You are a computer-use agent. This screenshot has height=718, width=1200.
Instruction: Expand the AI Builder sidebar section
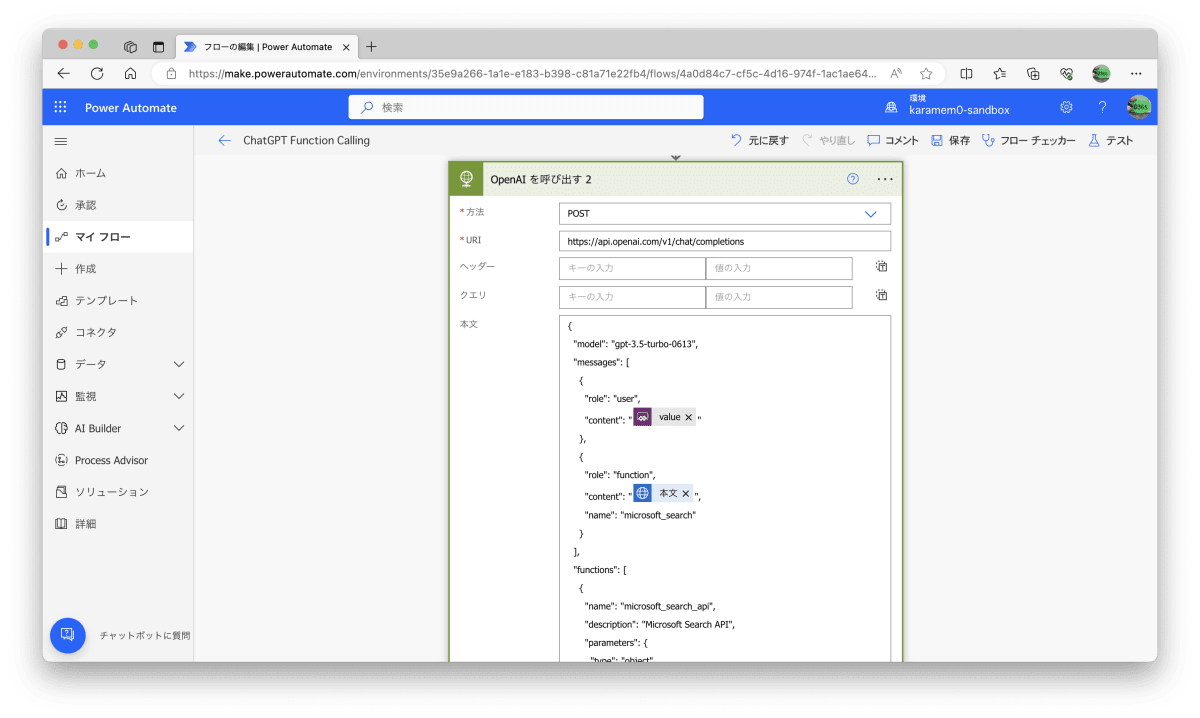point(179,428)
